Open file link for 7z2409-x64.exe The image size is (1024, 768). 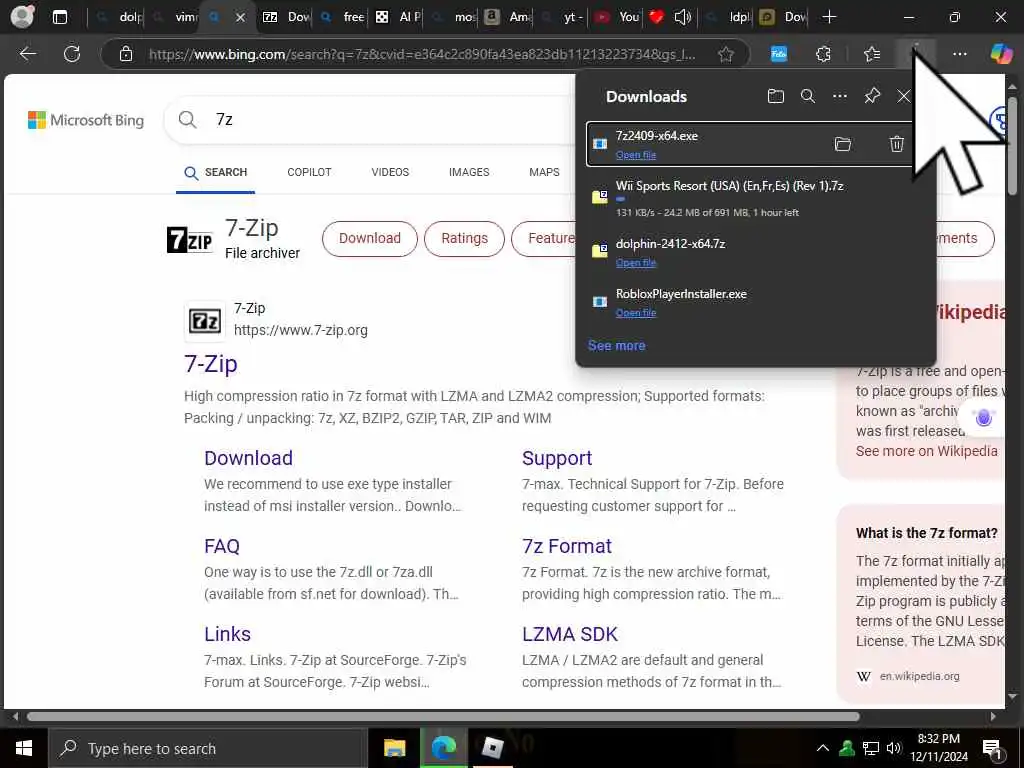[635, 155]
